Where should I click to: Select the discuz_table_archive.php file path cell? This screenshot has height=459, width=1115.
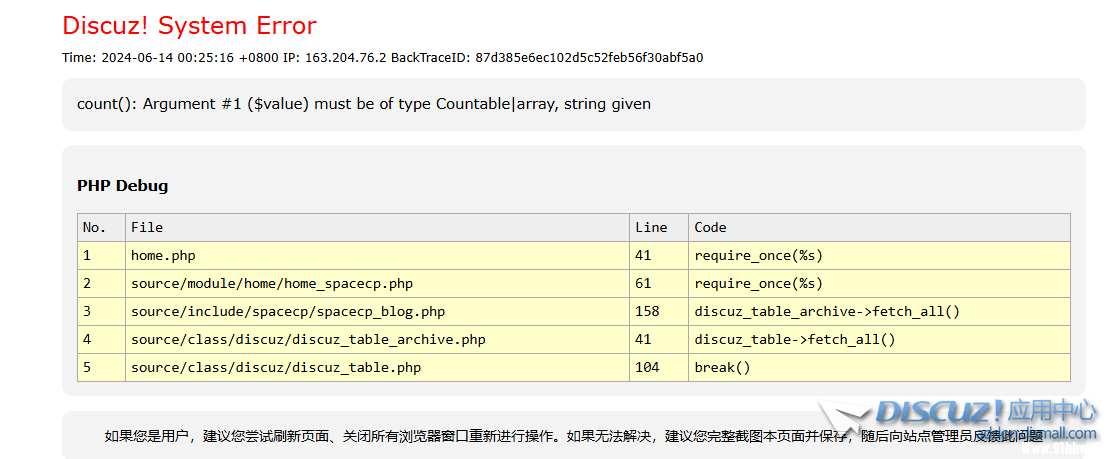click(308, 340)
